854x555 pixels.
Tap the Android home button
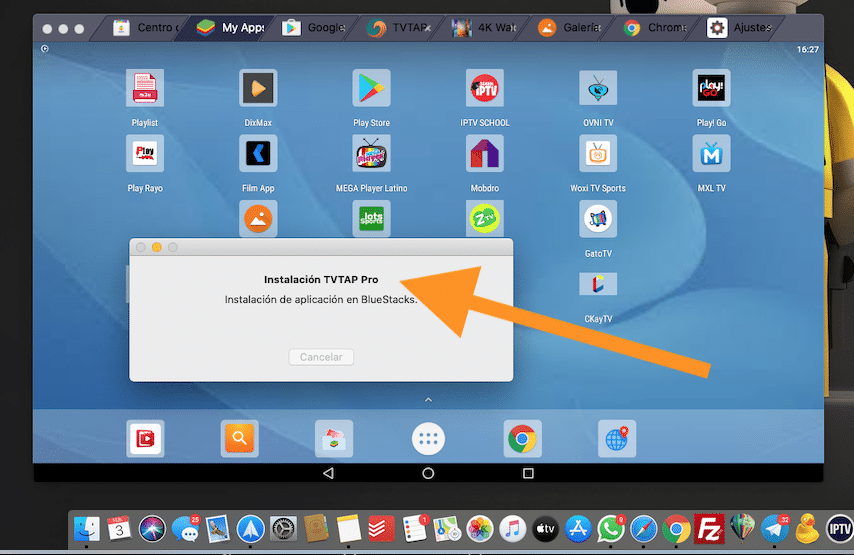(x=428, y=473)
